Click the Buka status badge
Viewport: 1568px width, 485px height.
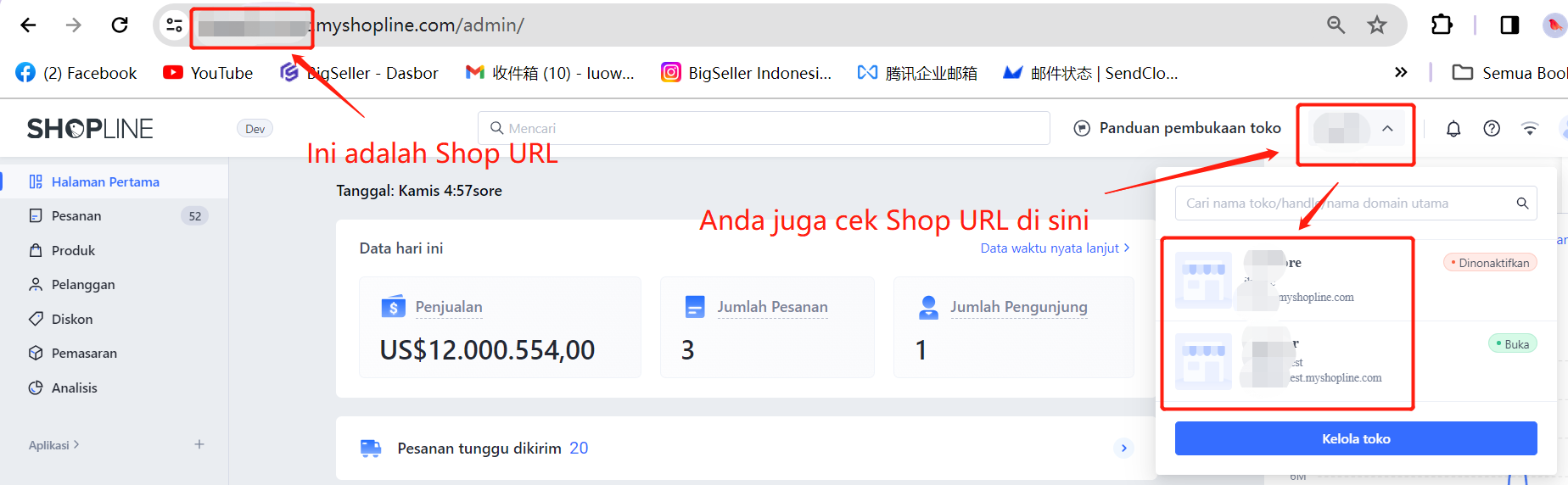point(1512,344)
